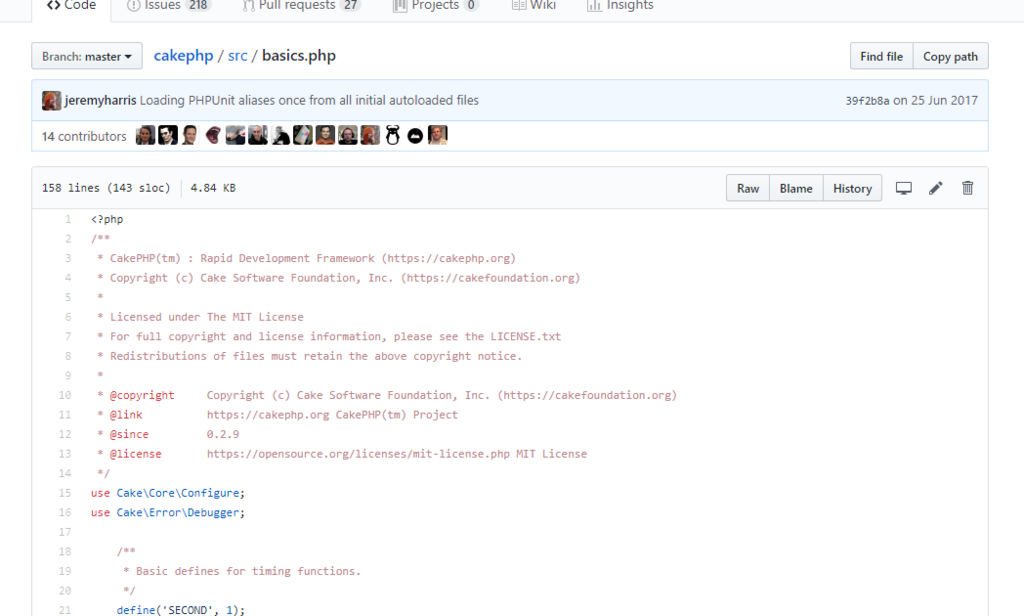
Task: Open file in GitHub Desktop icon
Action: click(x=903, y=188)
